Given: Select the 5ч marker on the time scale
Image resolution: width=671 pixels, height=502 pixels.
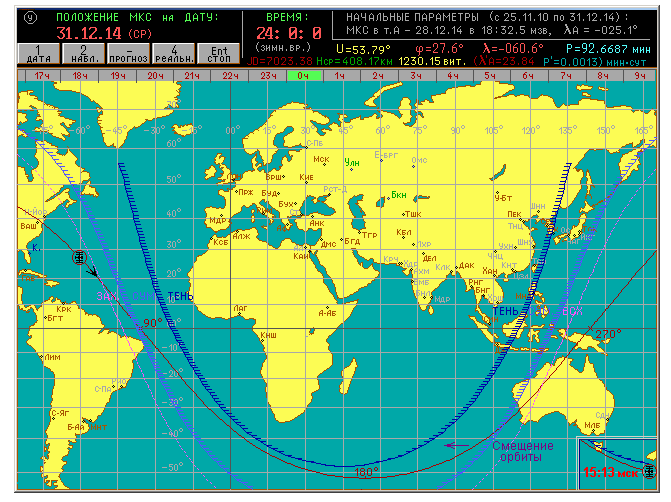Looking at the screenshot, I should point(490,76).
